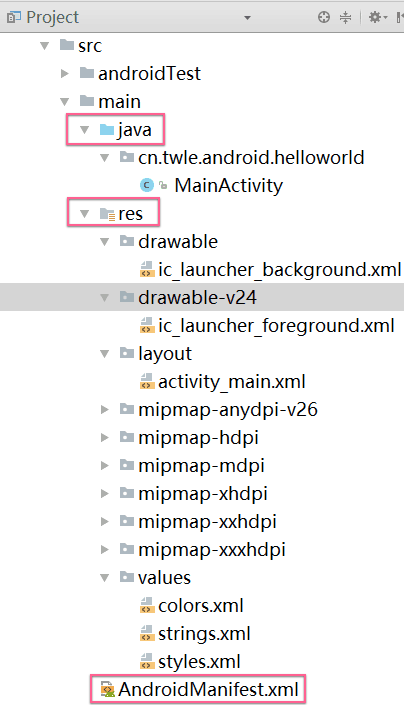Screen dimensions: 404x705
Task: Open the Project view dropdown arrow
Action: (x=247, y=18)
